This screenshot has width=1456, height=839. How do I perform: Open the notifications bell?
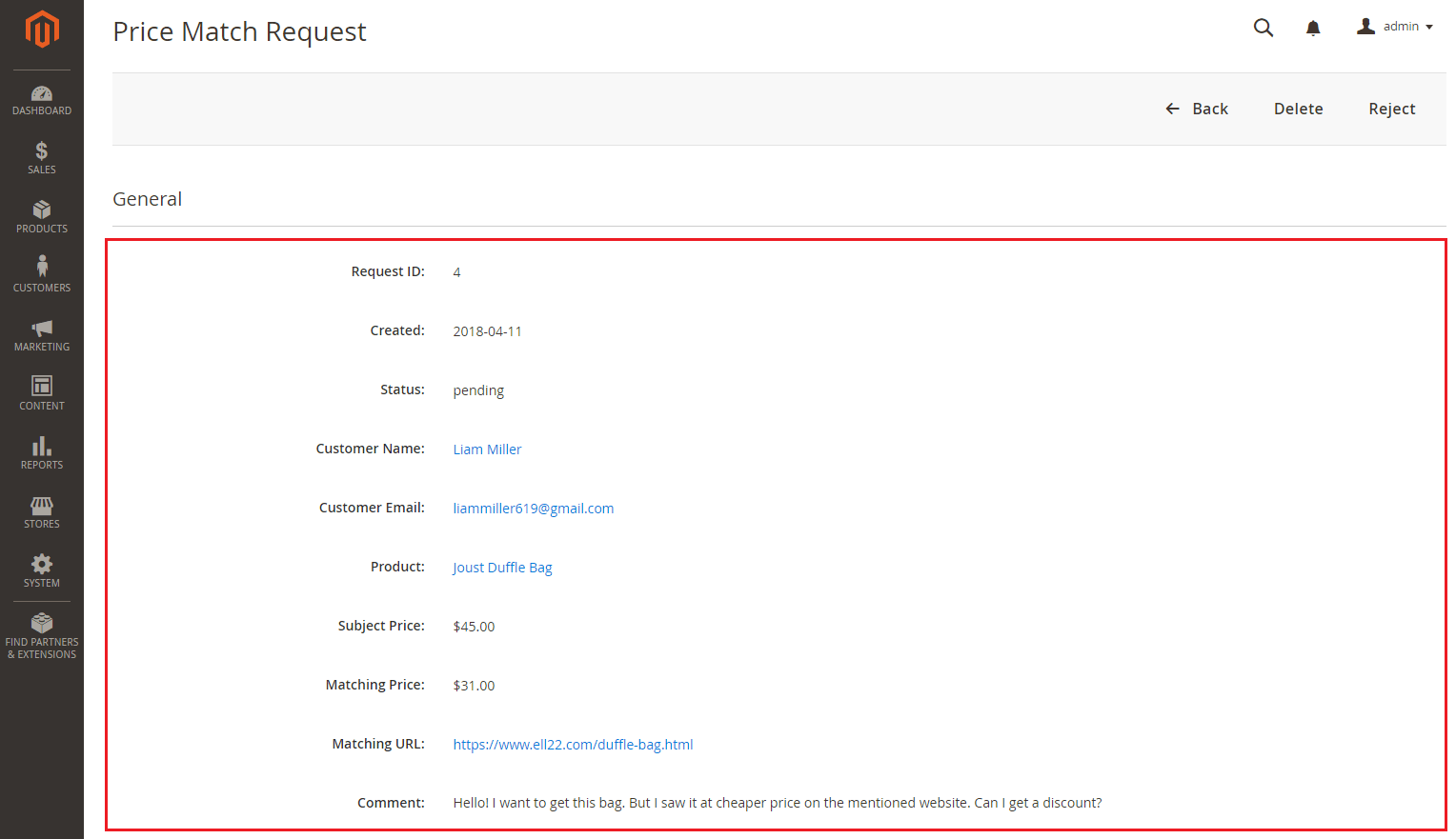[1313, 28]
